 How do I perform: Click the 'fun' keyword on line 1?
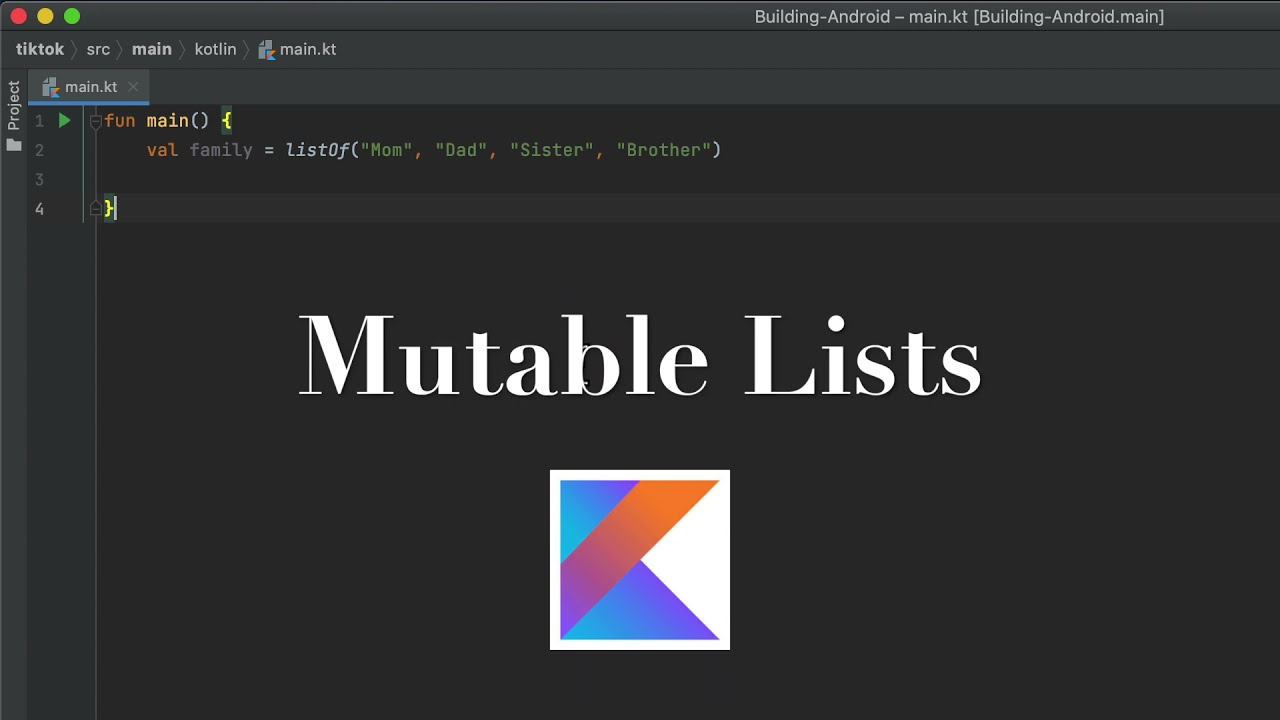(x=119, y=121)
